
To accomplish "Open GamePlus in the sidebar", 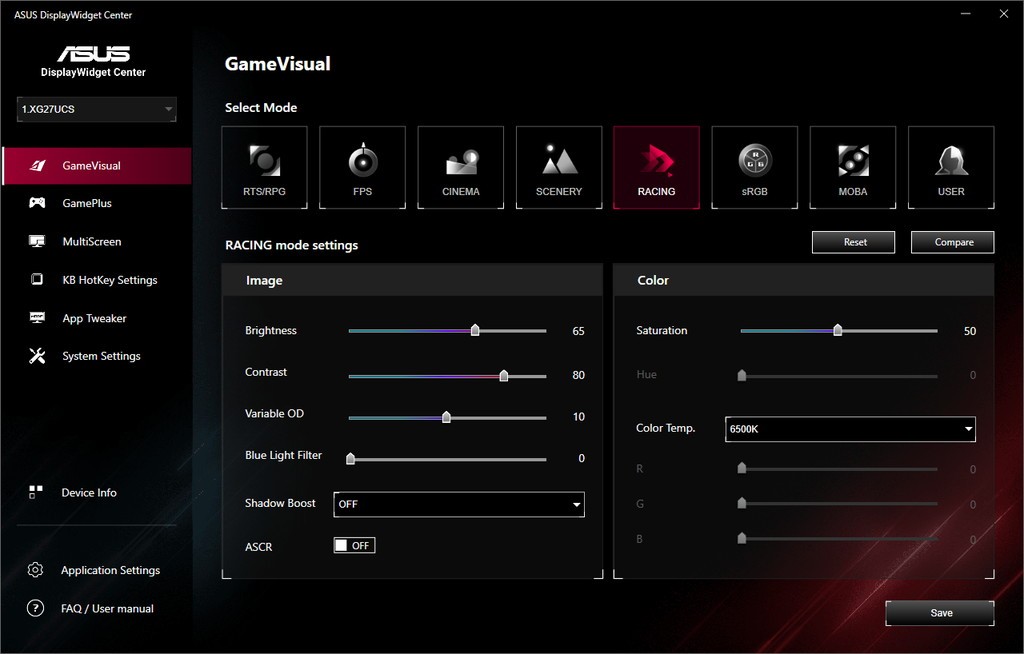I will coord(87,203).
